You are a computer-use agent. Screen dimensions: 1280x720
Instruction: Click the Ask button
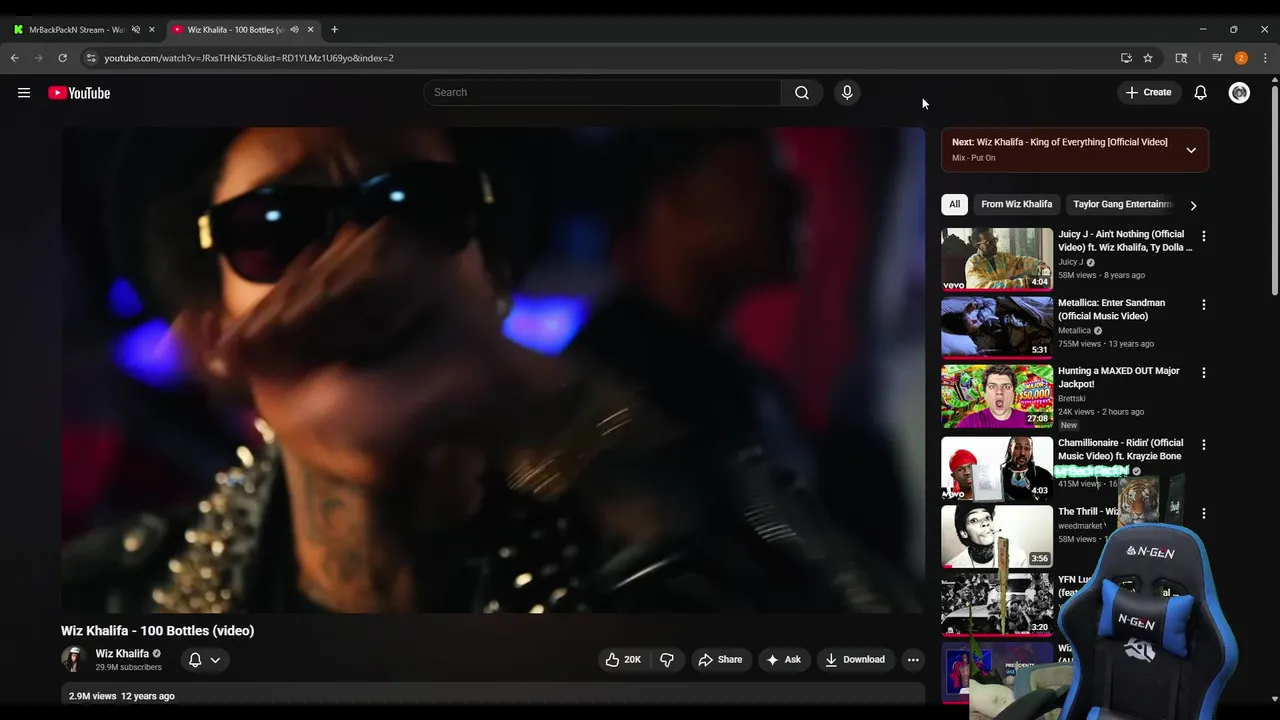click(783, 660)
